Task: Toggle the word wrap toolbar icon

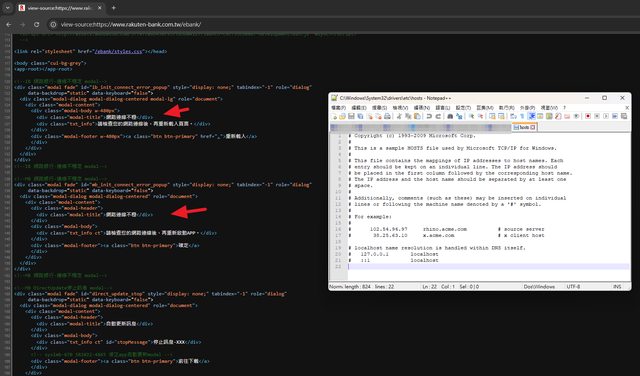Action: (514, 116)
